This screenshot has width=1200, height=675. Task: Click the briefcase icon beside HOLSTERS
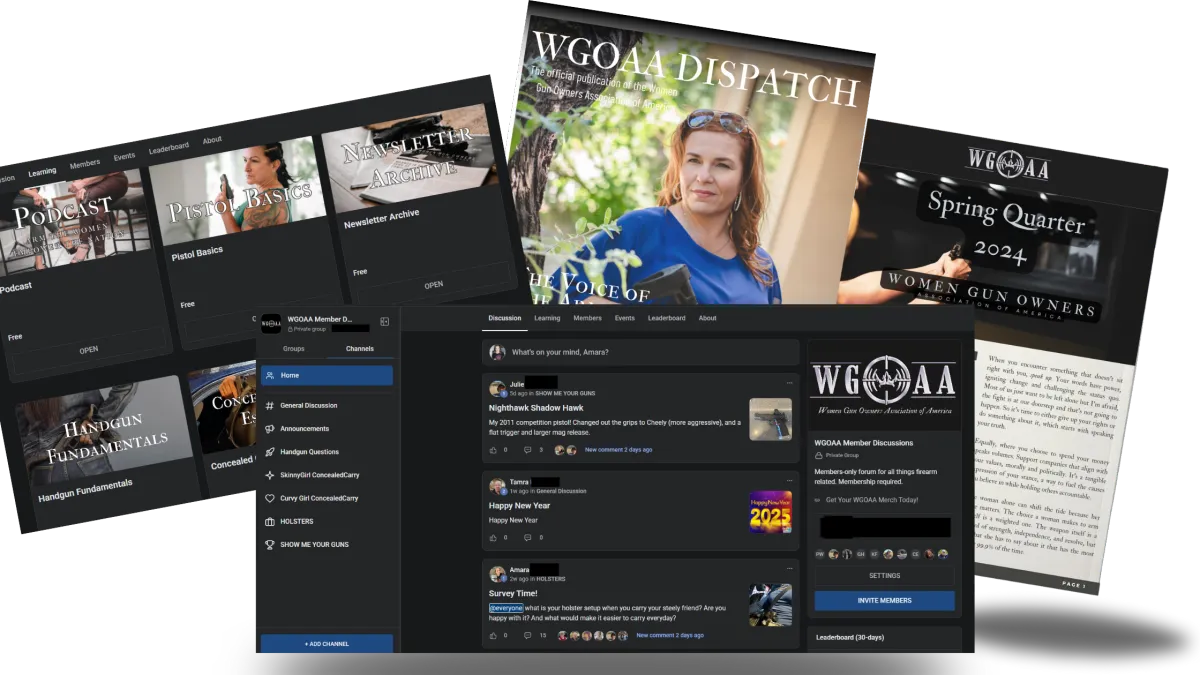(270, 521)
